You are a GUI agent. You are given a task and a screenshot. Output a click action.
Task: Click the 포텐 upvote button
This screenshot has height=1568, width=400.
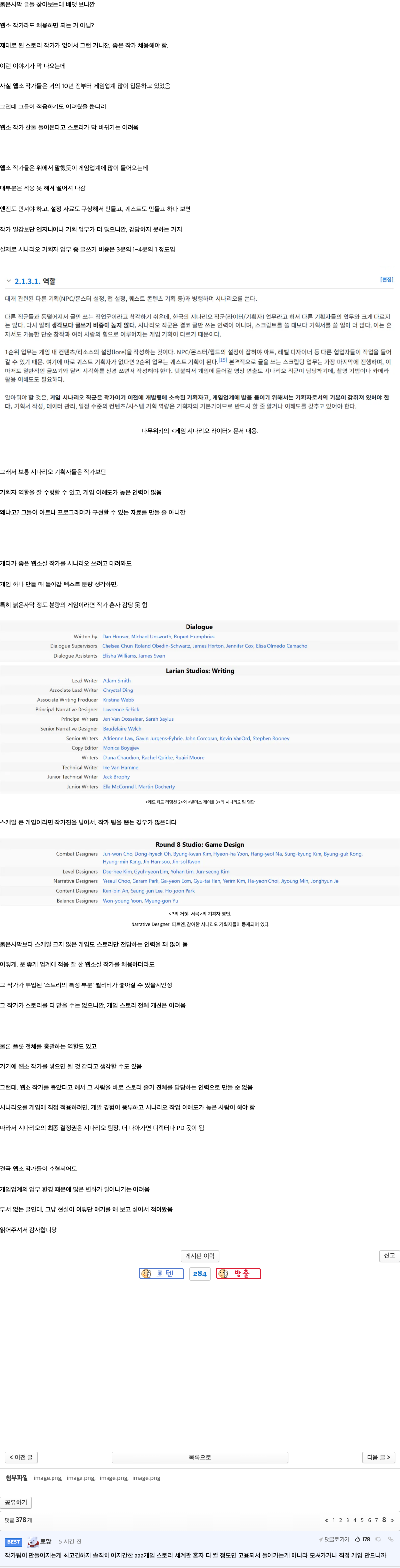[161, 1273]
